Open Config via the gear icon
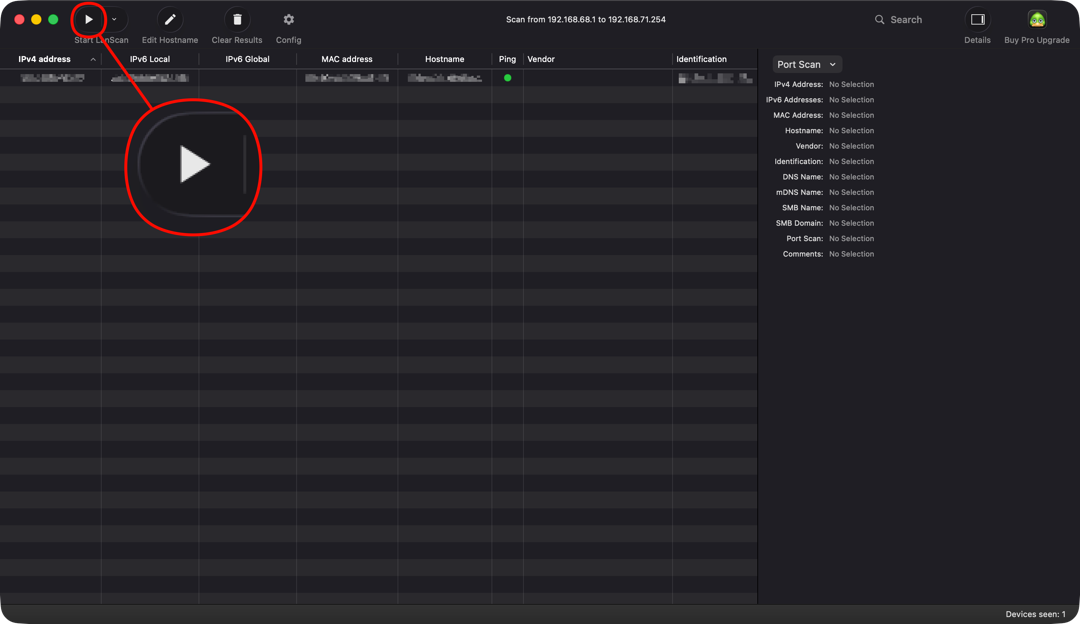The width and height of the screenshot is (1080, 624). tap(289, 19)
